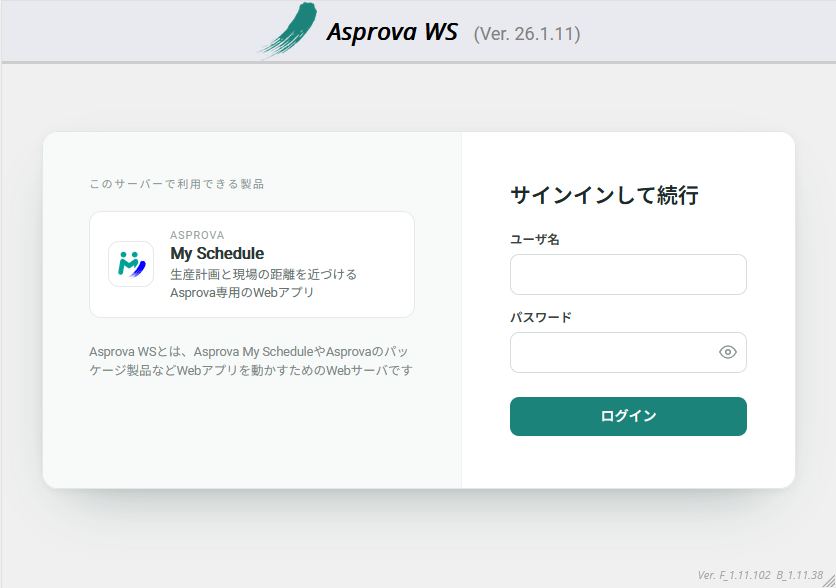Focus the ユーザ名 input field
836x588 pixels.
tap(628, 275)
